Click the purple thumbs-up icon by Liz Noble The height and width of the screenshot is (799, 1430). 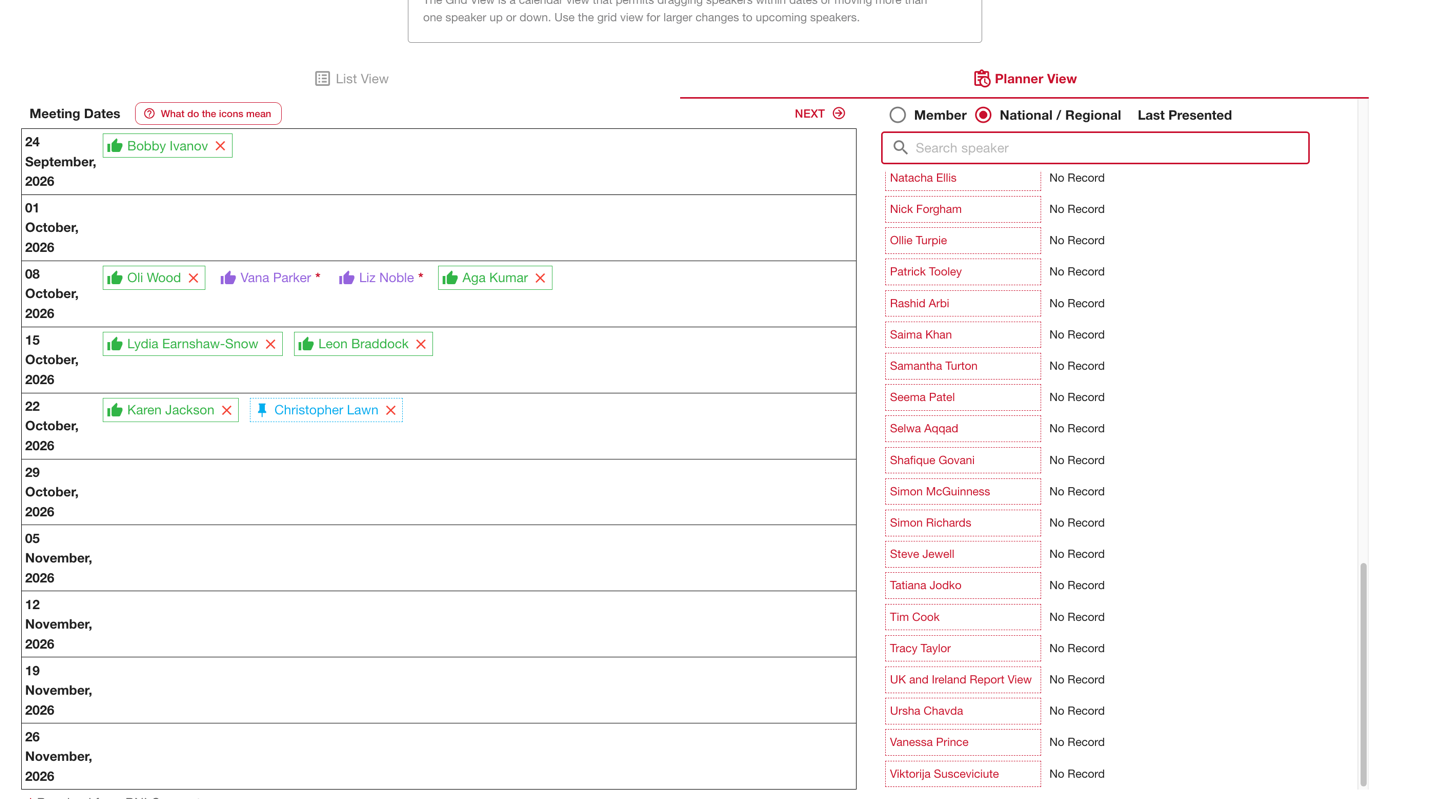click(347, 278)
